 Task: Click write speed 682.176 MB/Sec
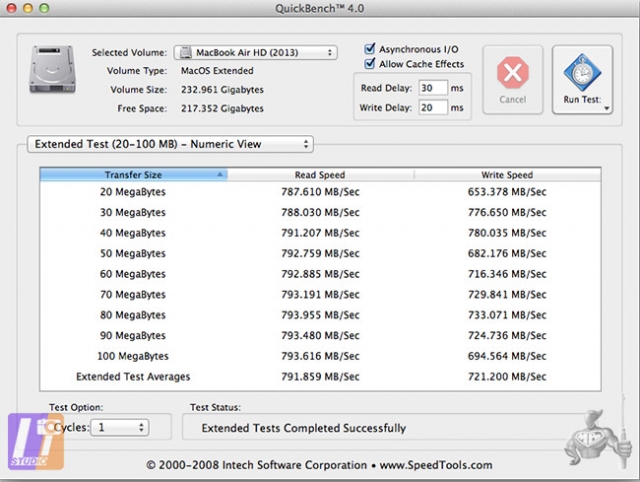pos(507,253)
